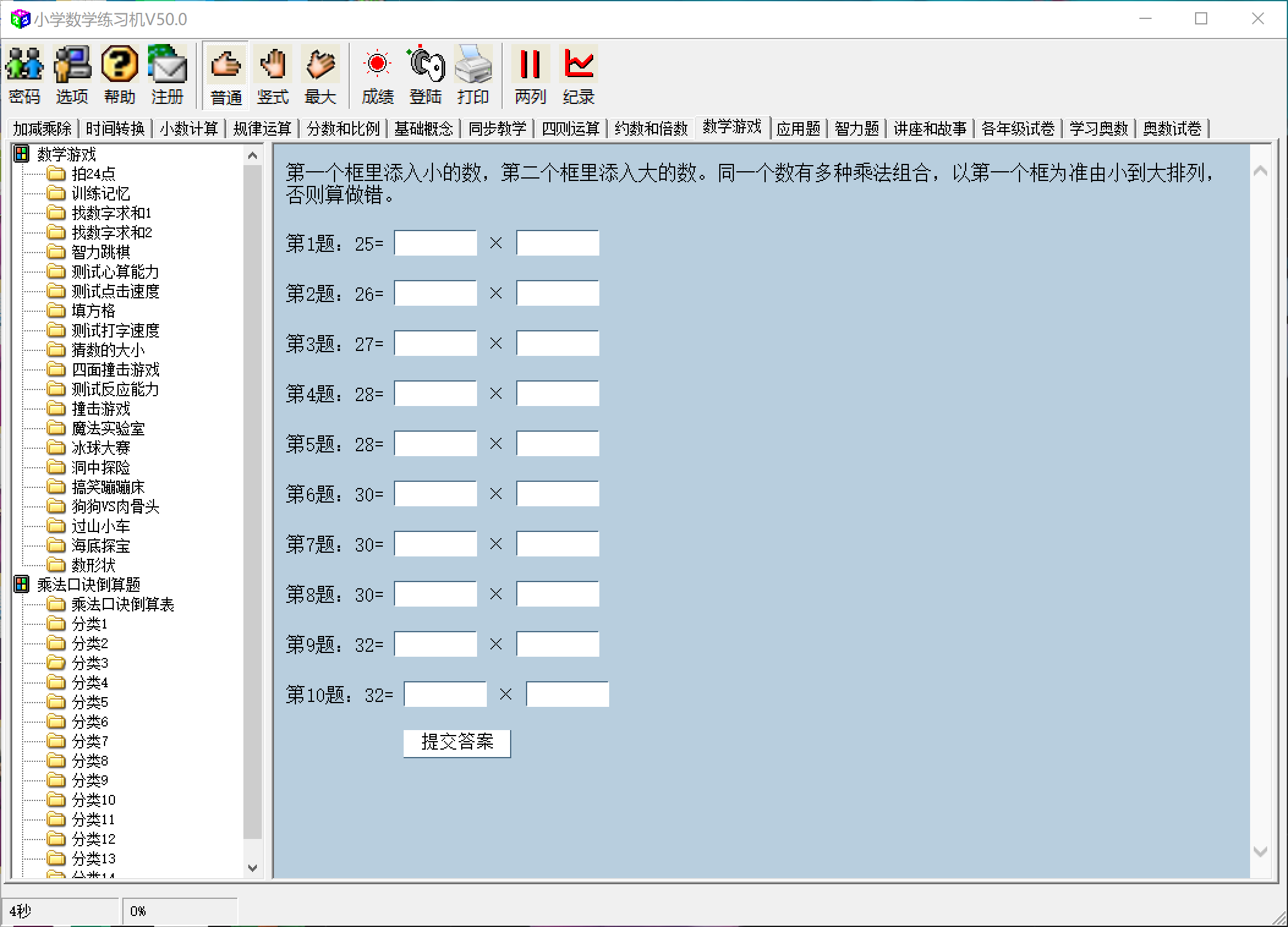Screen dimensions: 1288x927
Task: Toggle the 两列 two-column icon
Action: point(530,75)
